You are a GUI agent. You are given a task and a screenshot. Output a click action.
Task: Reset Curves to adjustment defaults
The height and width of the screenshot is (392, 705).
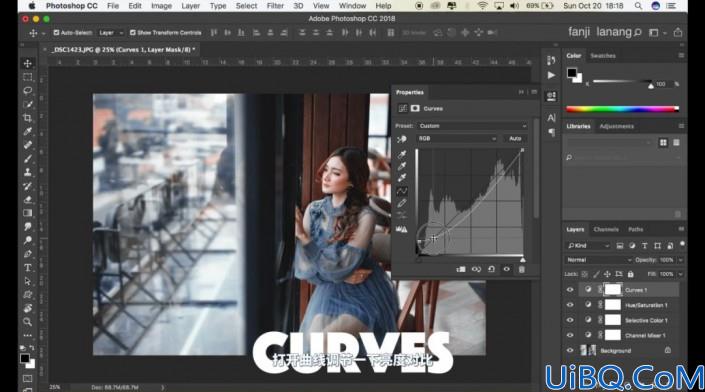pos(491,269)
